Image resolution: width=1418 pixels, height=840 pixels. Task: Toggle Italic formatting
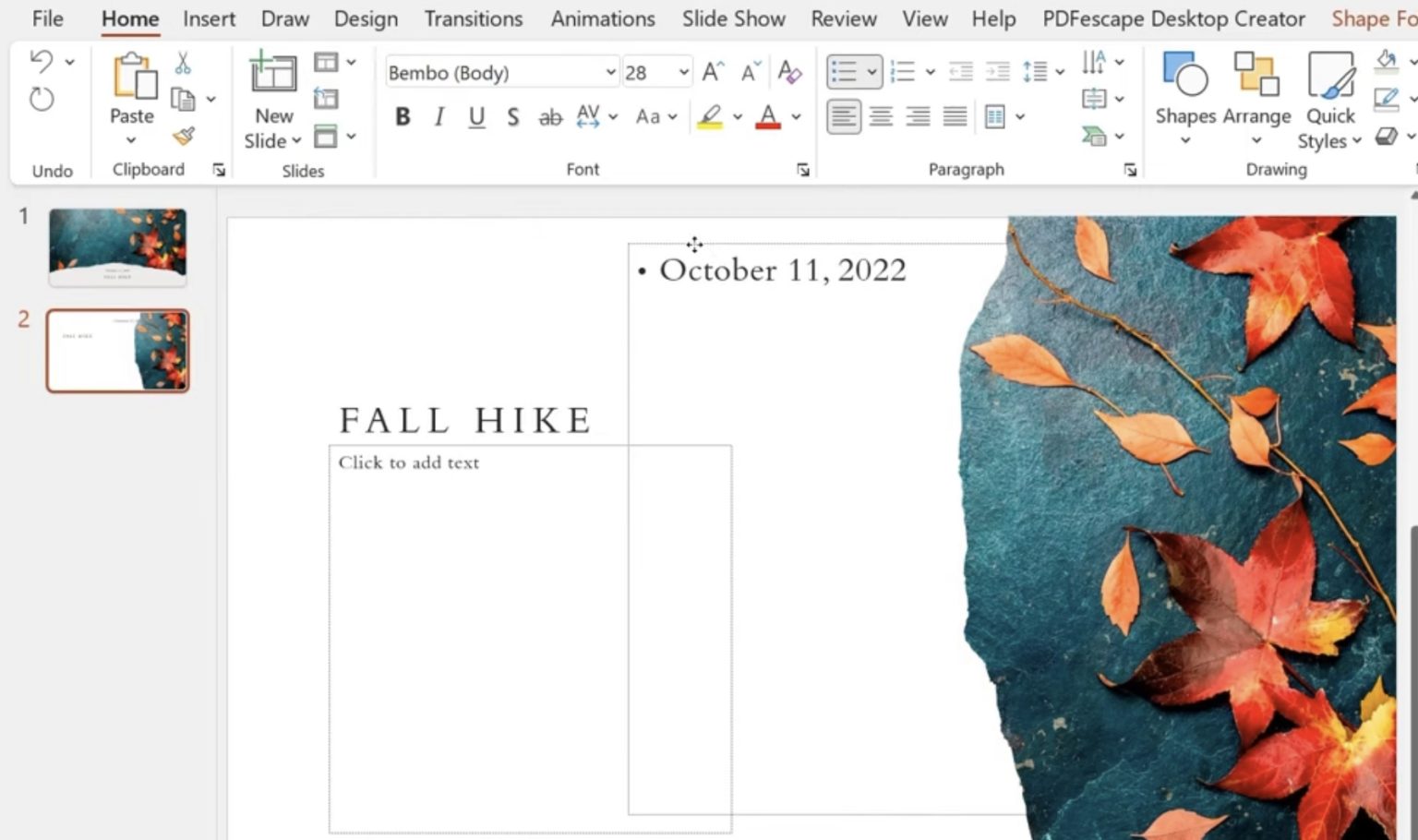(439, 117)
